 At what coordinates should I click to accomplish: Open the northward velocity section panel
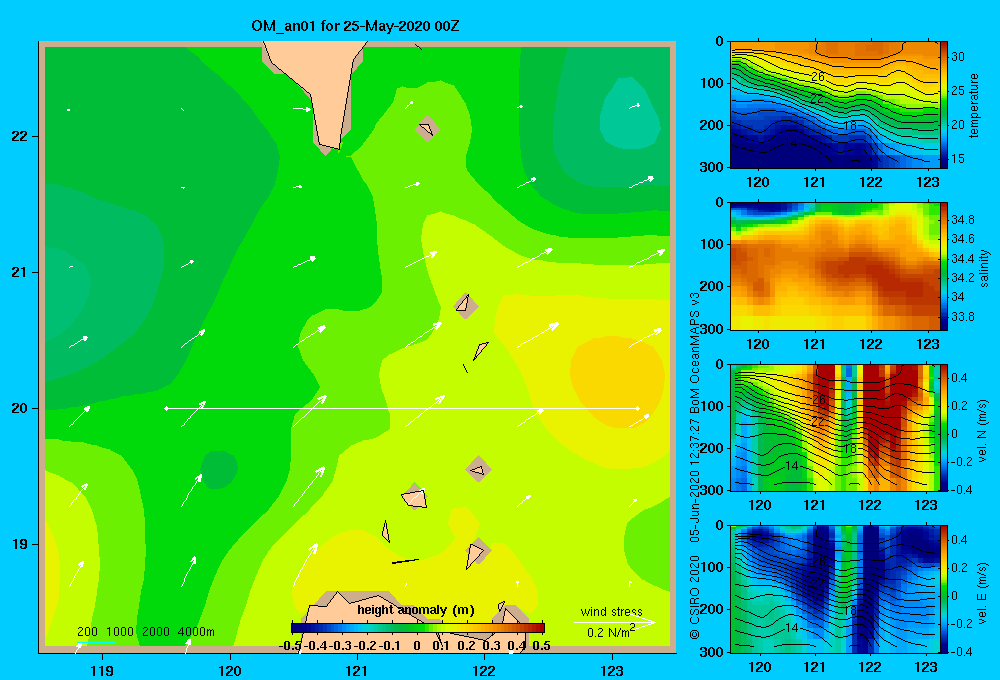point(834,428)
